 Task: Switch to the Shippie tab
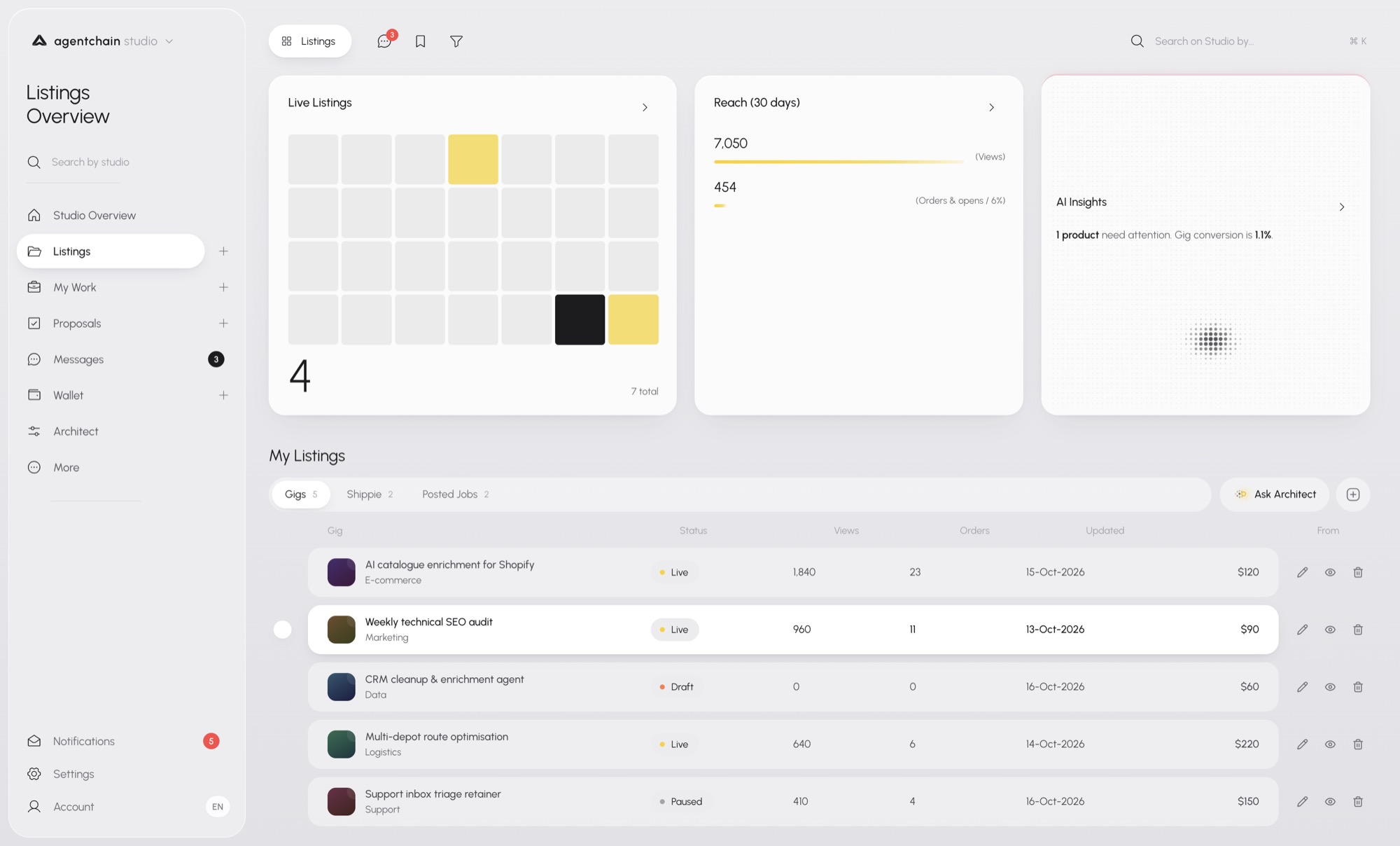[370, 494]
